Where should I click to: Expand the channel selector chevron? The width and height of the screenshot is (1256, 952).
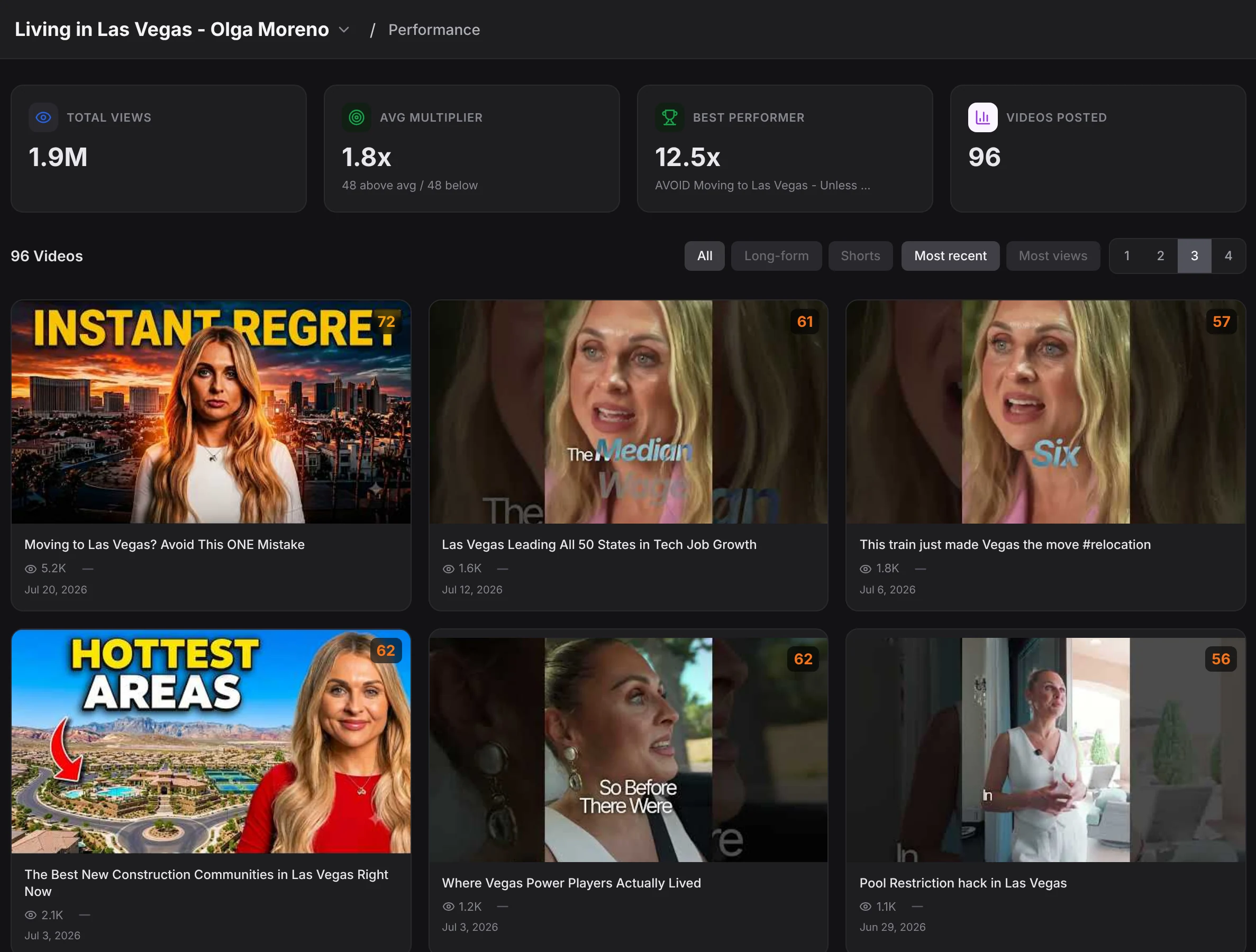pos(343,30)
